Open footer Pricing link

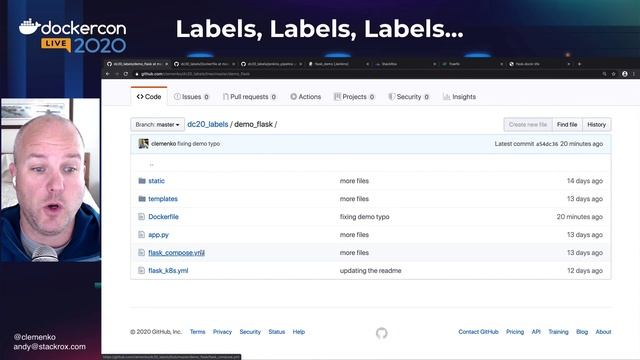tap(515, 332)
